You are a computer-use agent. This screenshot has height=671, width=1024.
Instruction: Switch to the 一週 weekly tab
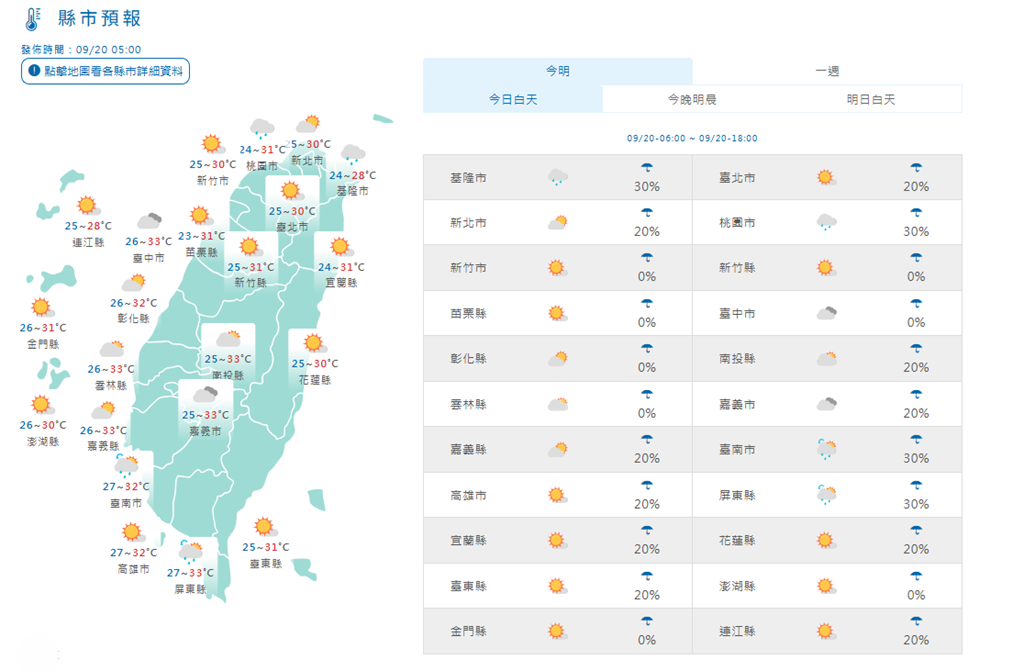tap(827, 71)
